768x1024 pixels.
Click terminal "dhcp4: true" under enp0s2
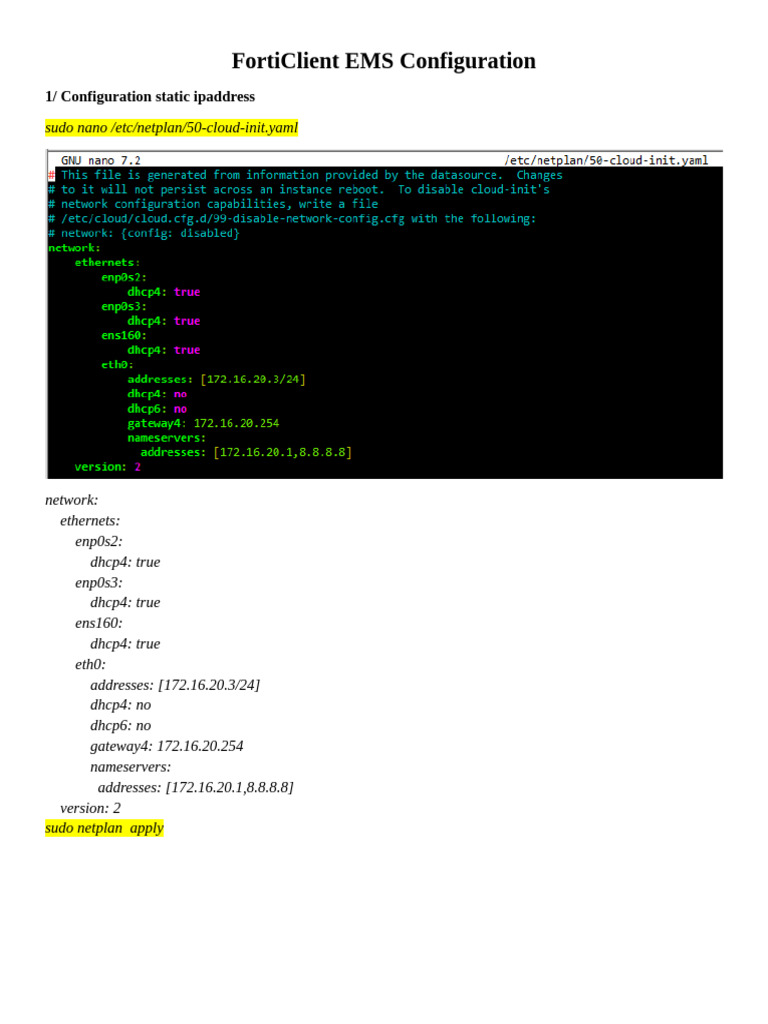164,292
